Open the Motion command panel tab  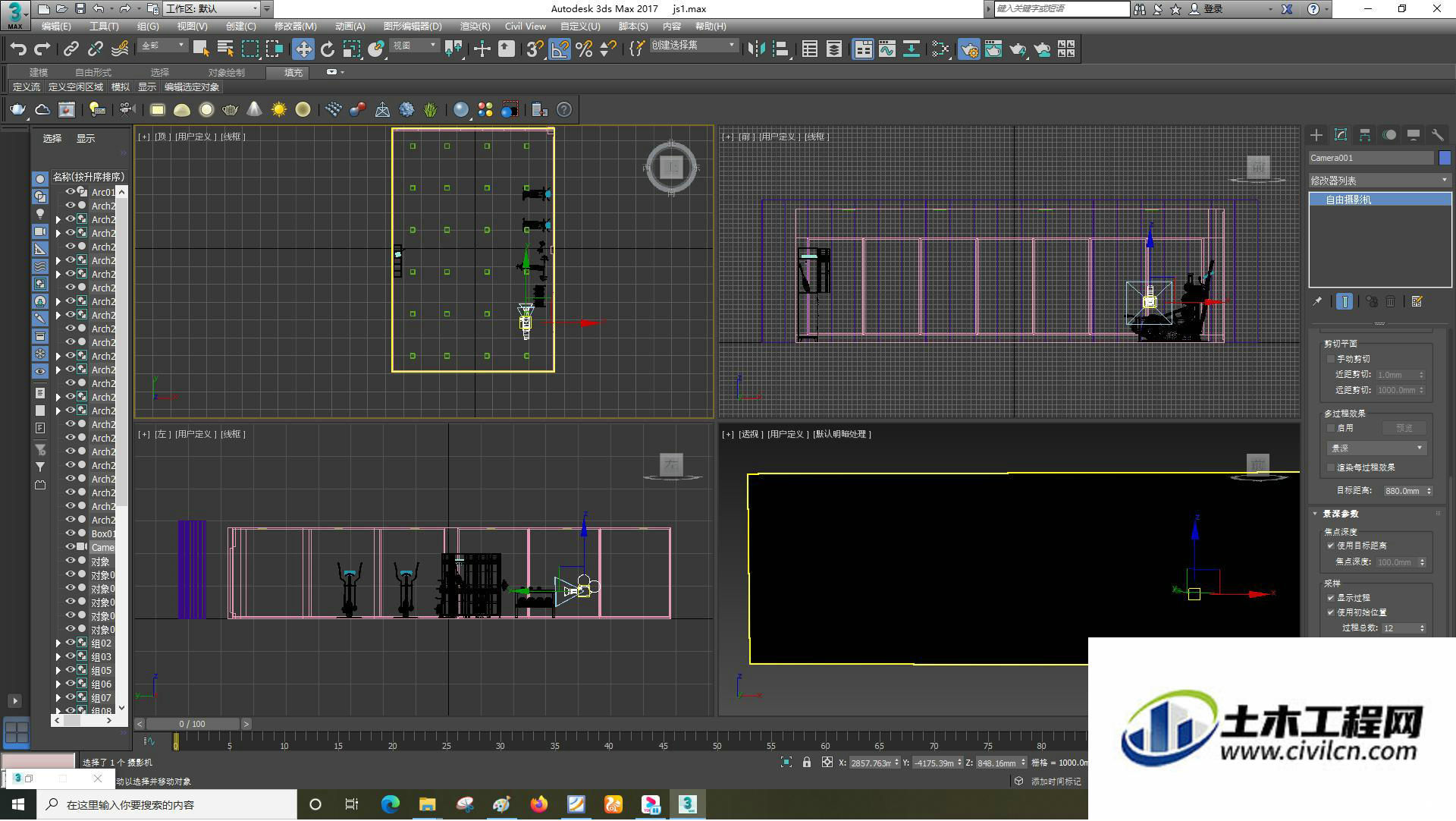click(x=1389, y=135)
